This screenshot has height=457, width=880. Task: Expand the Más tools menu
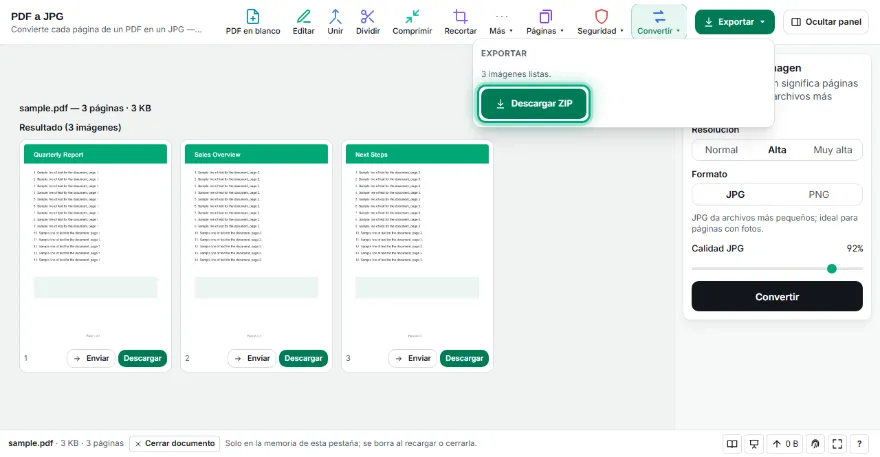pos(501,22)
